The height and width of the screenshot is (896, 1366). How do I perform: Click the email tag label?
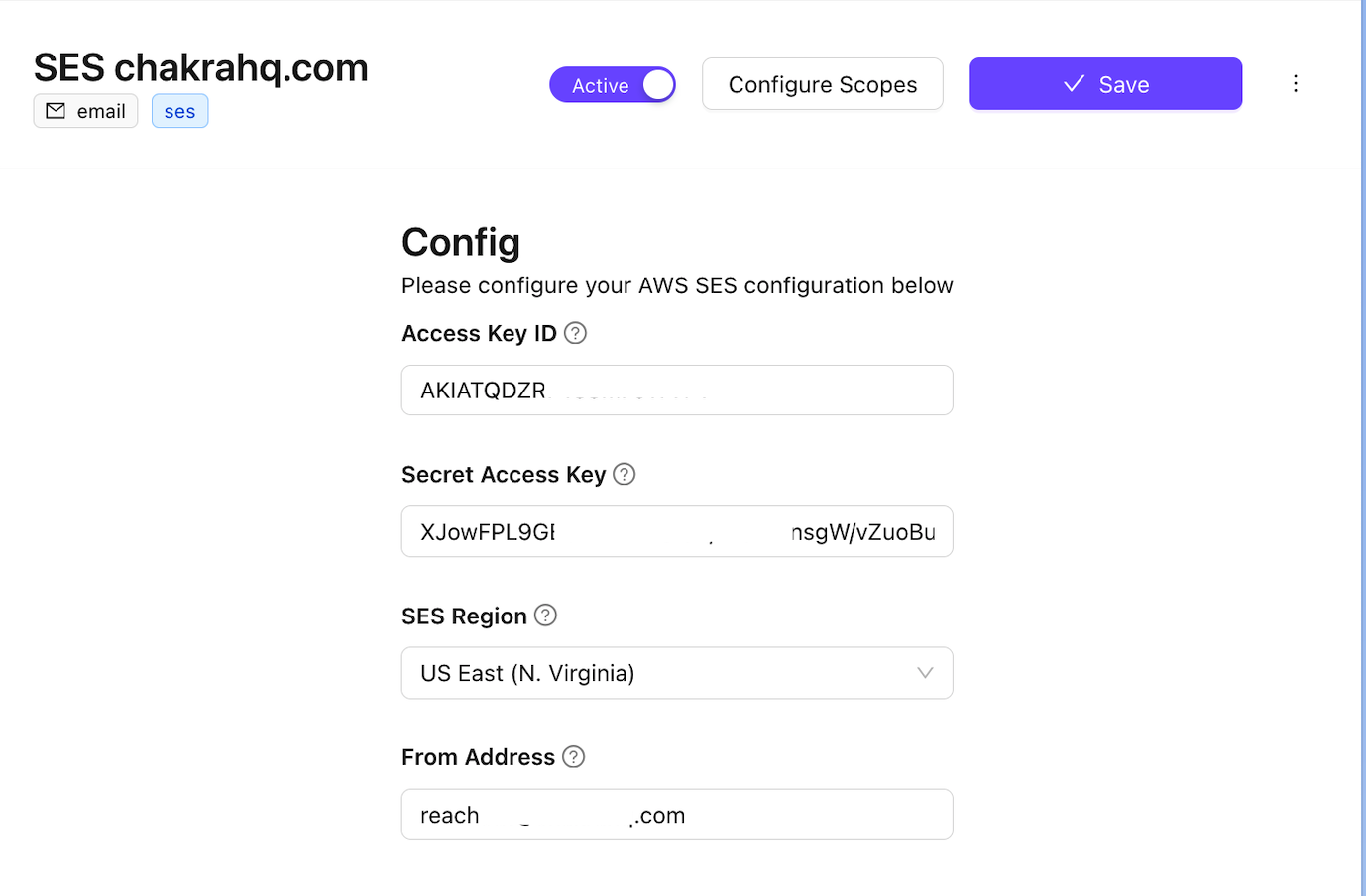point(101,112)
